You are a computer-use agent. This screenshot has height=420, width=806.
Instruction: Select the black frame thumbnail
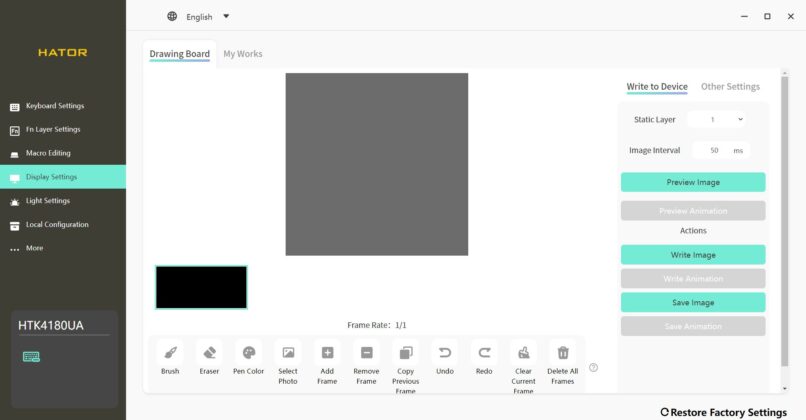coord(202,287)
